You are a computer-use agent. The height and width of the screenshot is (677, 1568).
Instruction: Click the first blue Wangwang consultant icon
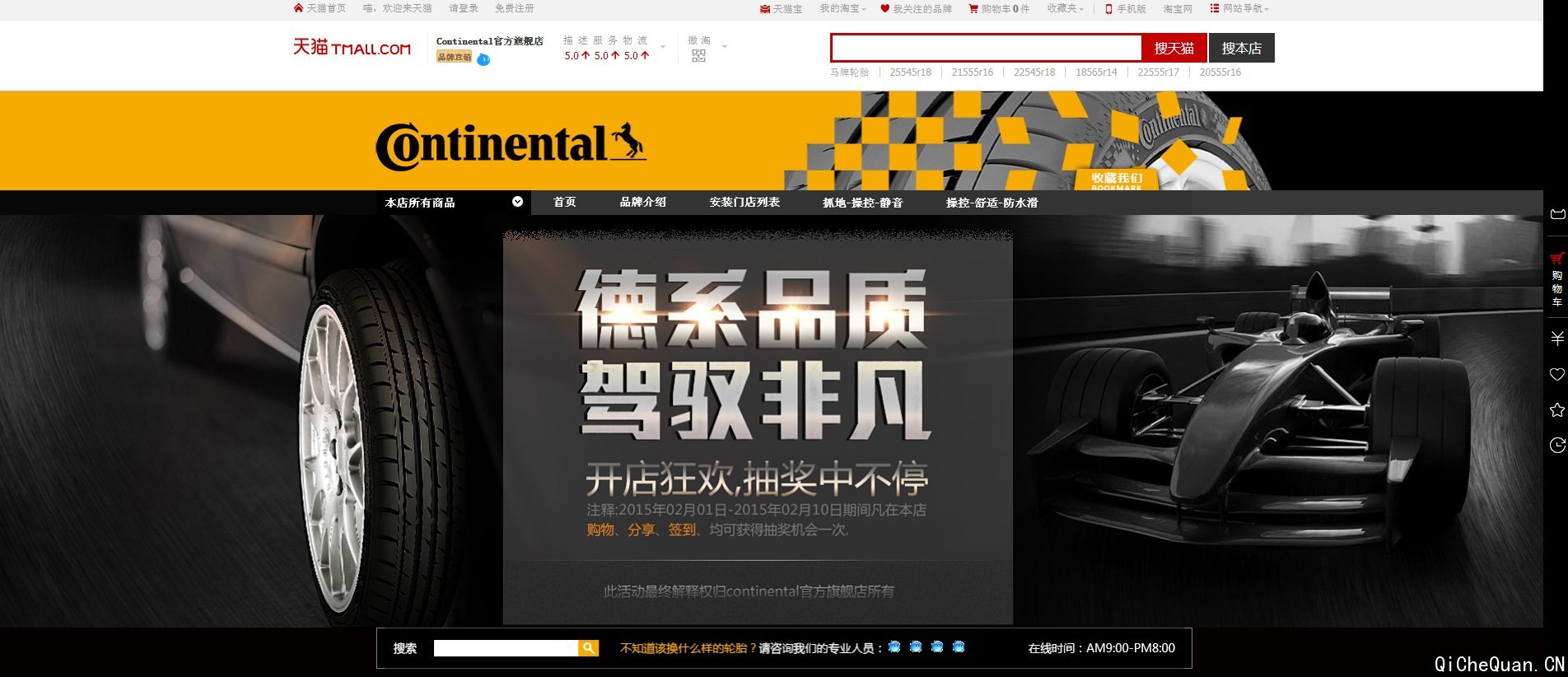tap(894, 647)
